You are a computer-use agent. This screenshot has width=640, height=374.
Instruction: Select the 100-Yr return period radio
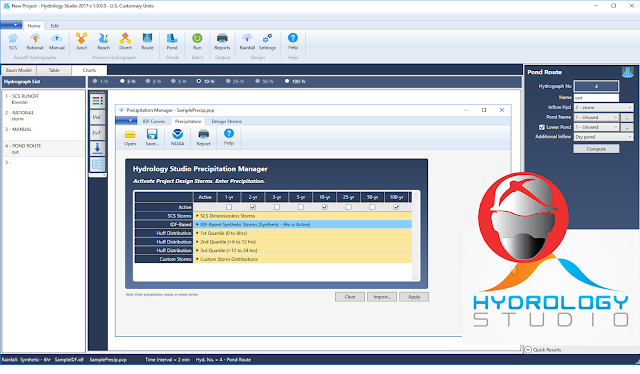pyautogui.click(x=287, y=81)
